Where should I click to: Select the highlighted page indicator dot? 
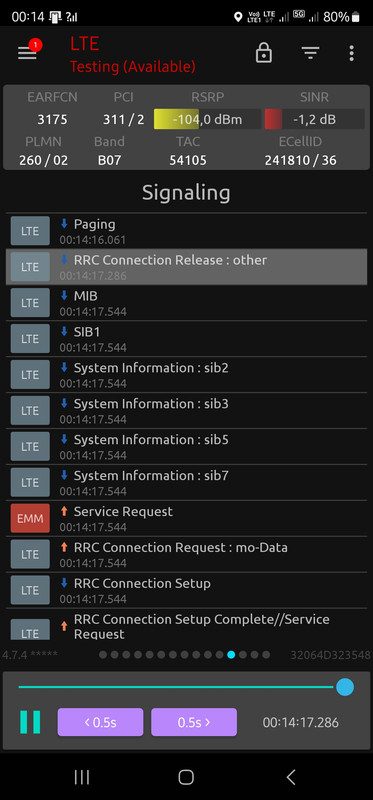point(231,655)
